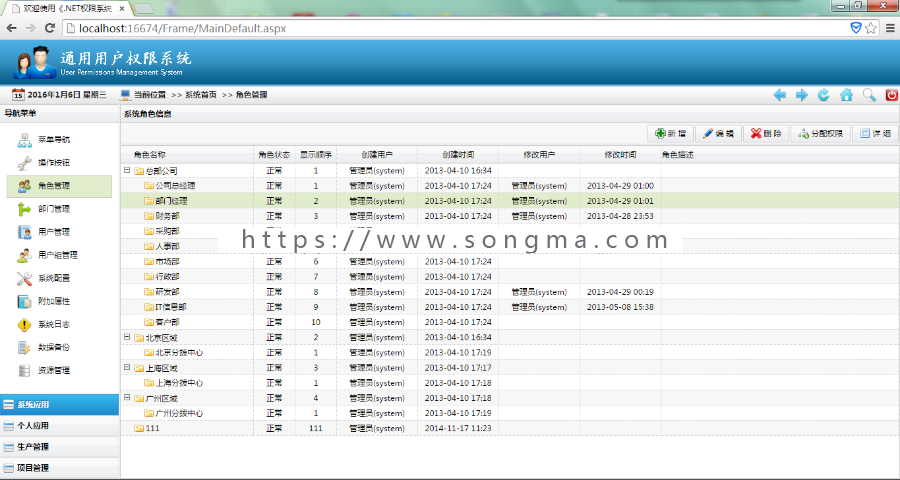The height and width of the screenshot is (480, 900).
Task: Select the 行政部 role row
Action: coord(510,277)
